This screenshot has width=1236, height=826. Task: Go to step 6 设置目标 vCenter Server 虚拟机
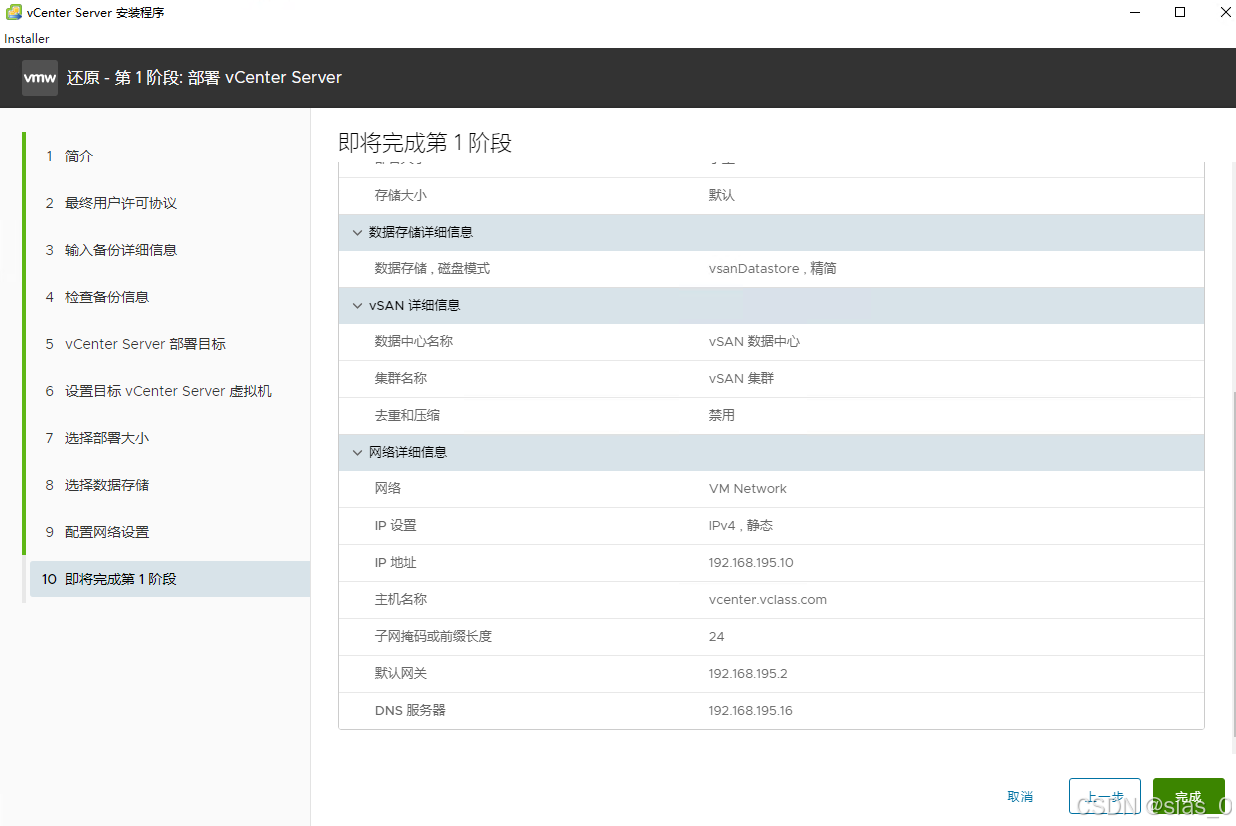tap(168, 391)
